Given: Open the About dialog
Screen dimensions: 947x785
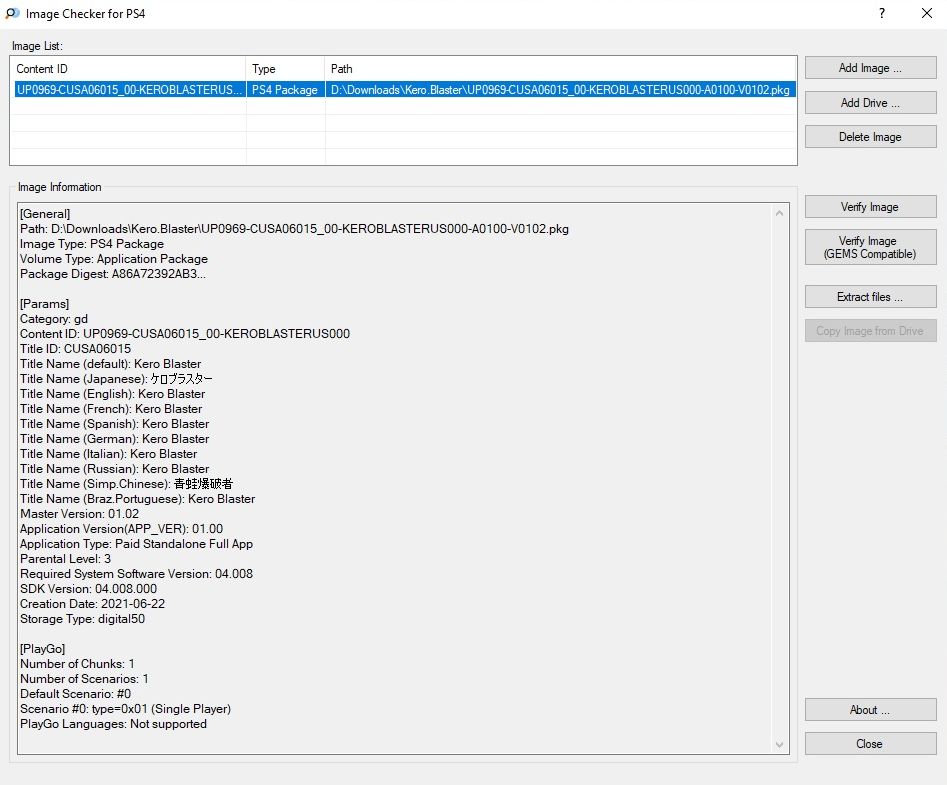Looking at the screenshot, I should [x=870, y=710].
